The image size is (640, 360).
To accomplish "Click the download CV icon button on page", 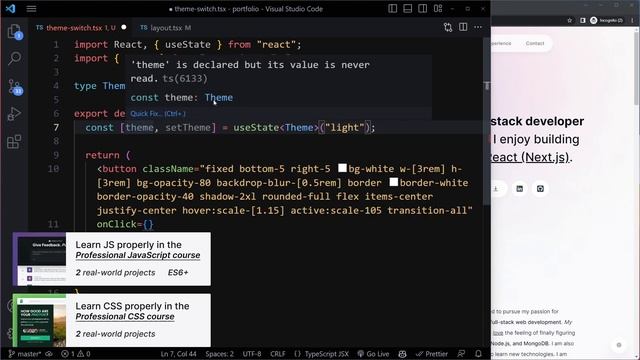I will coord(498,189).
